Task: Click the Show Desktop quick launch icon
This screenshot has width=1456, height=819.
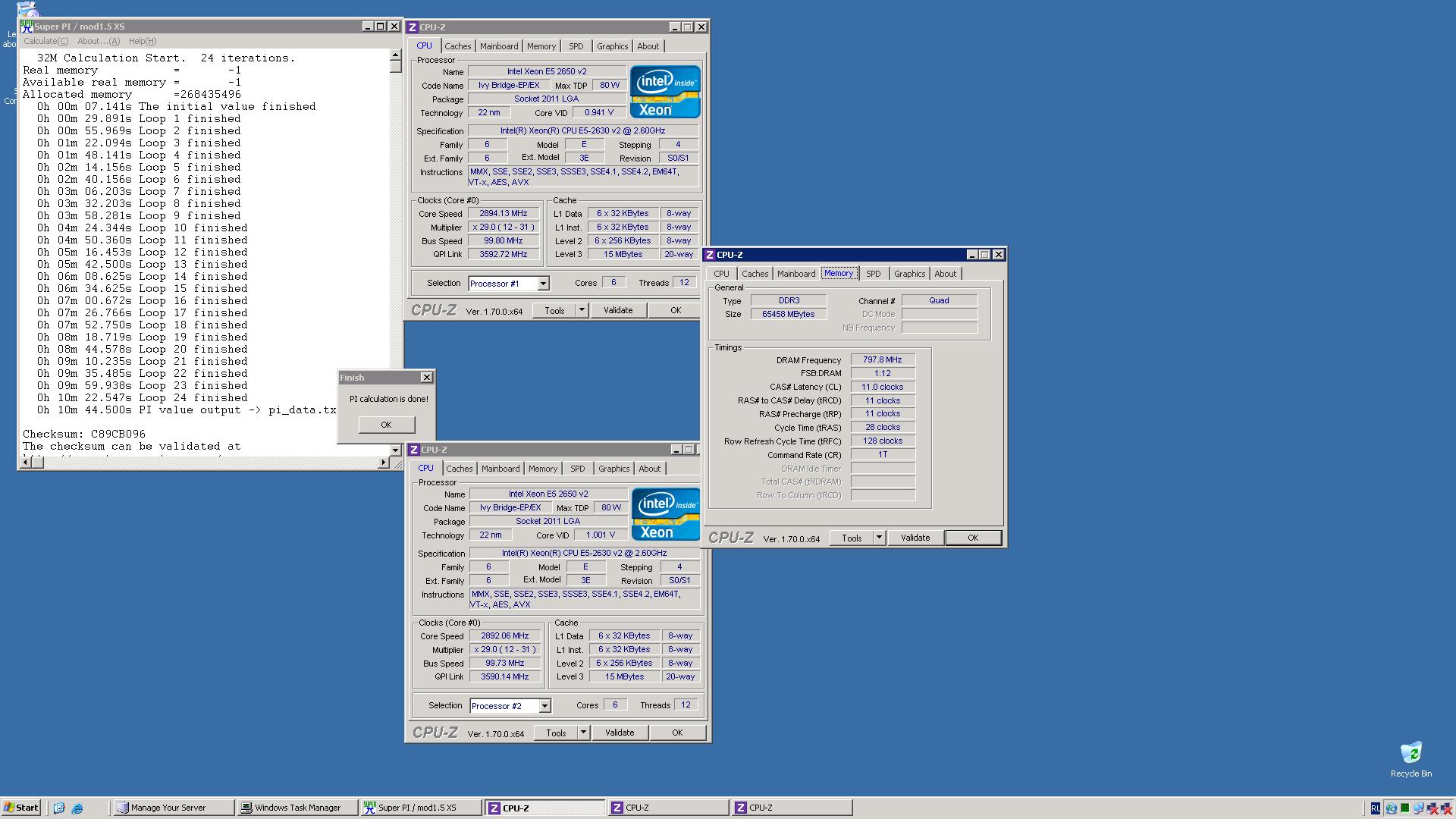Action: point(59,808)
